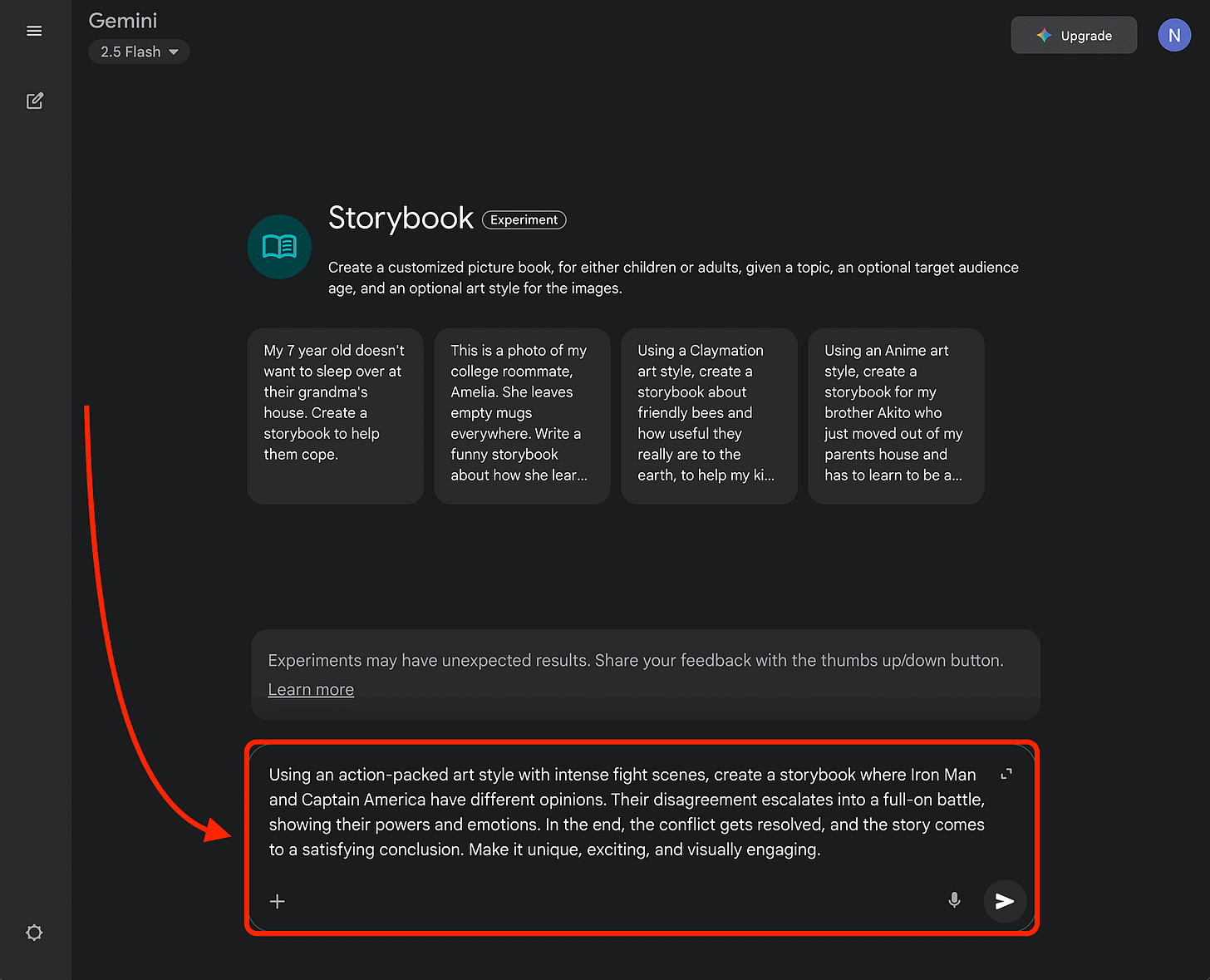Click the plus icon to add files
Viewport: 1210px width, 980px height.
pos(278,901)
